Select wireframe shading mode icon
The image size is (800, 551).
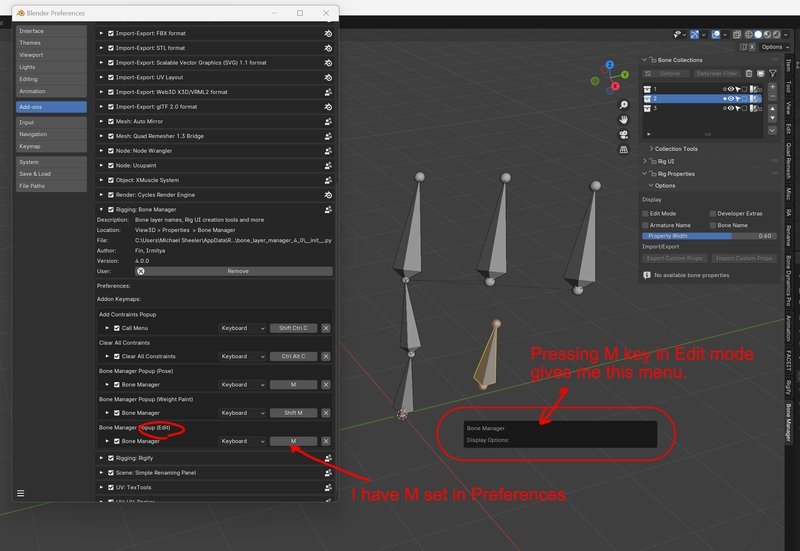click(x=749, y=35)
